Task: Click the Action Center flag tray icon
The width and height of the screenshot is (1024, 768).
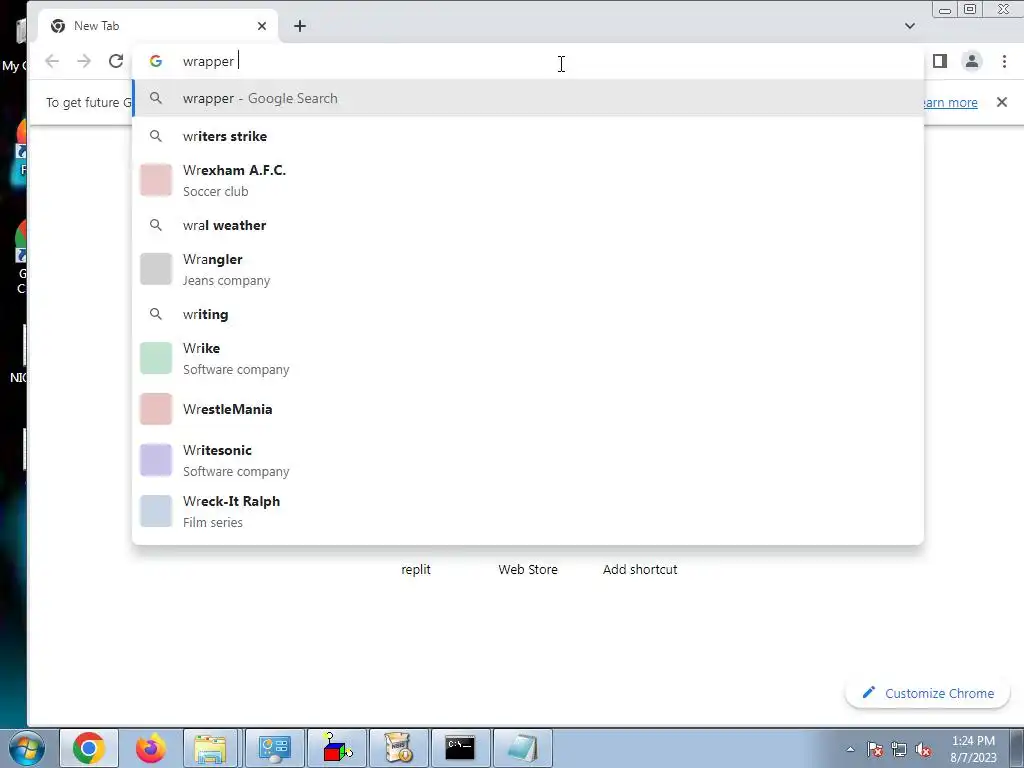Action: coord(875,750)
